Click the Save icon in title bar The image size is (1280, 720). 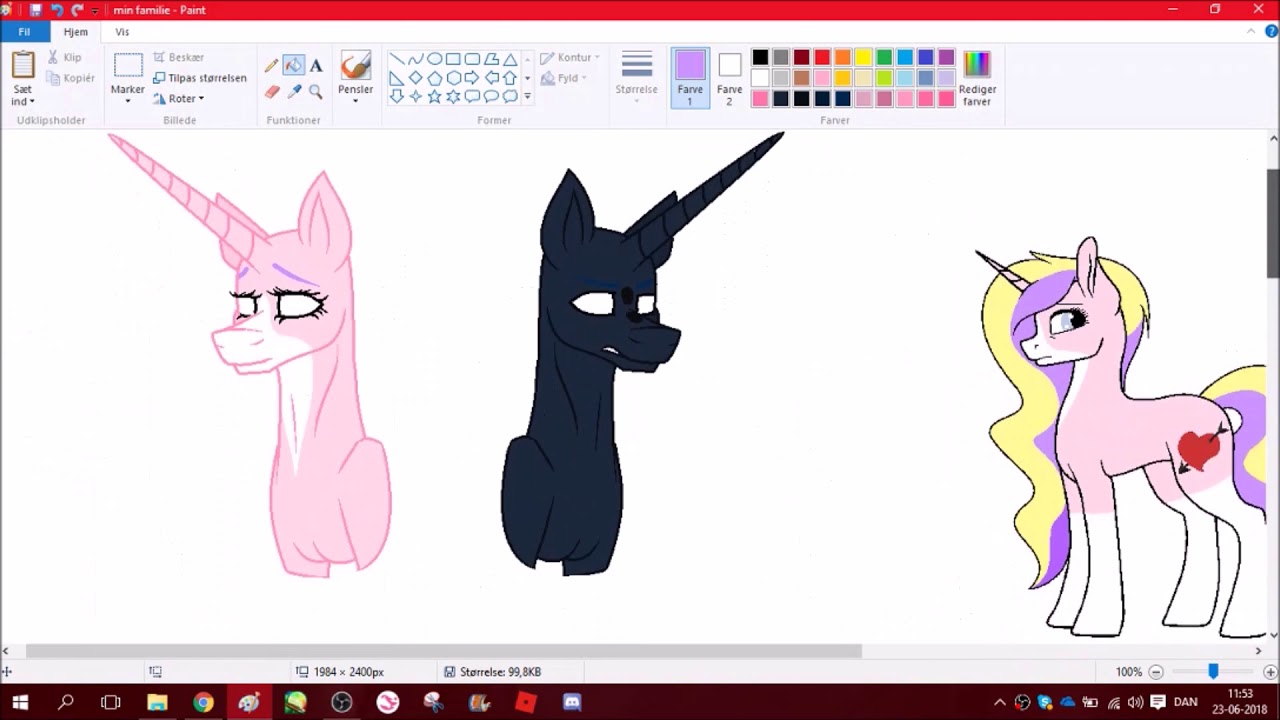pyautogui.click(x=35, y=10)
